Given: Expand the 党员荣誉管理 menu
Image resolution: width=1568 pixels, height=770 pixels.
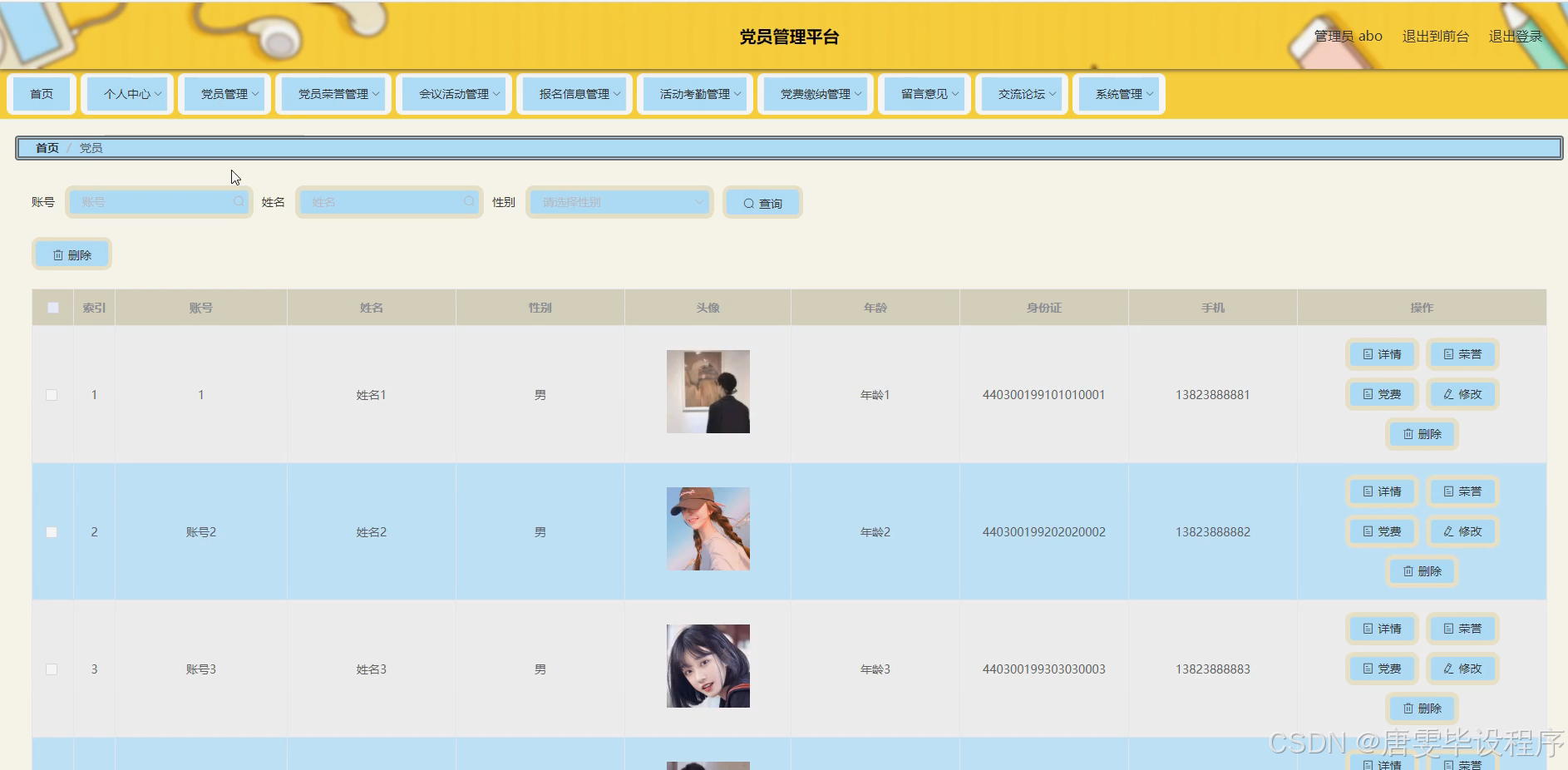Looking at the screenshot, I should coord(333,94).
